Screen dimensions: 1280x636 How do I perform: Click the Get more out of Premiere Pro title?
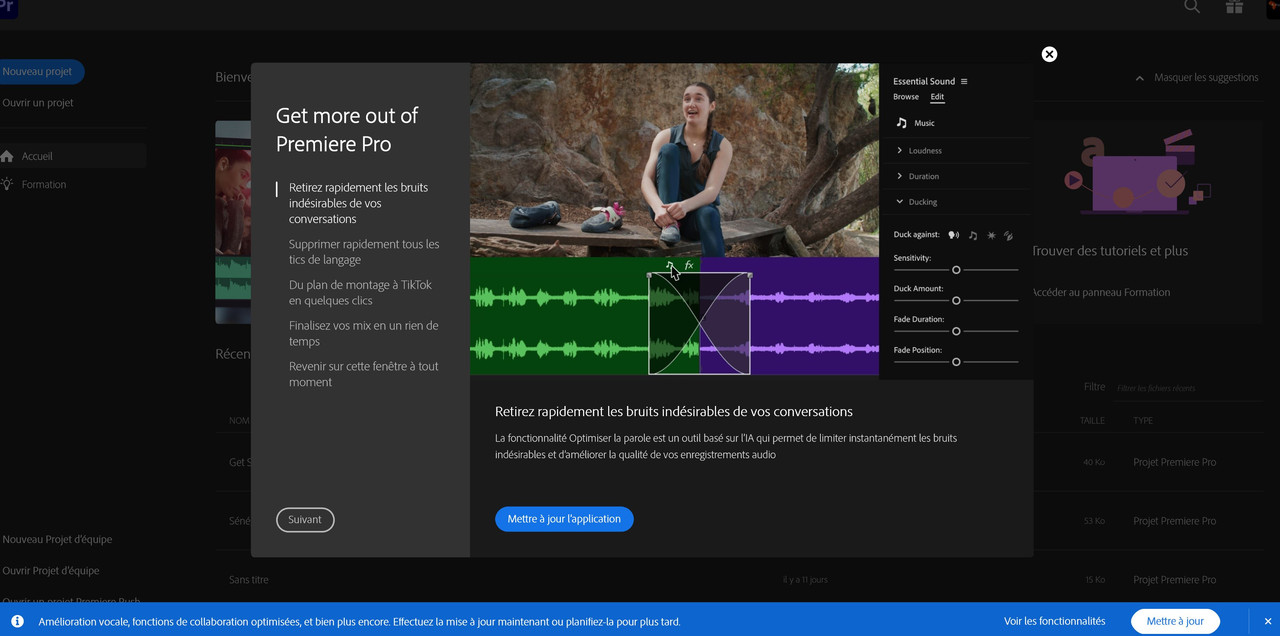pos(347,130)
